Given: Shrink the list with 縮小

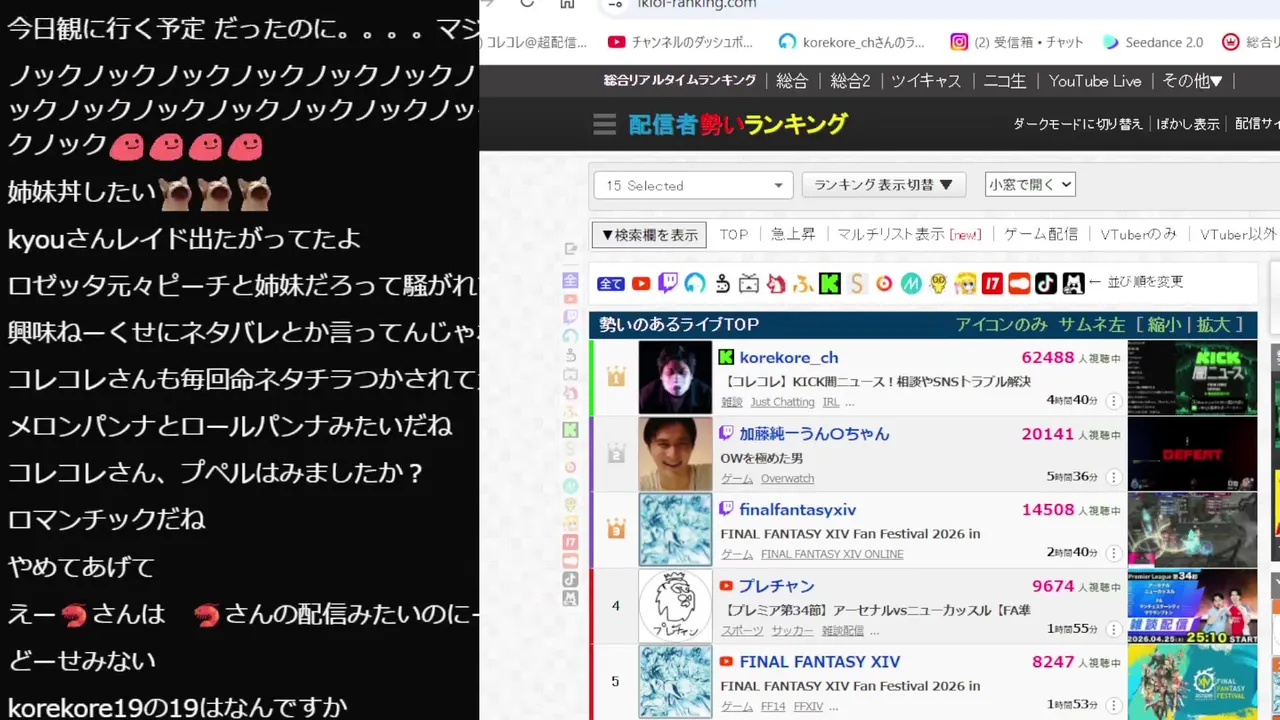Looking at the screenshot, I should point(1166,324).
